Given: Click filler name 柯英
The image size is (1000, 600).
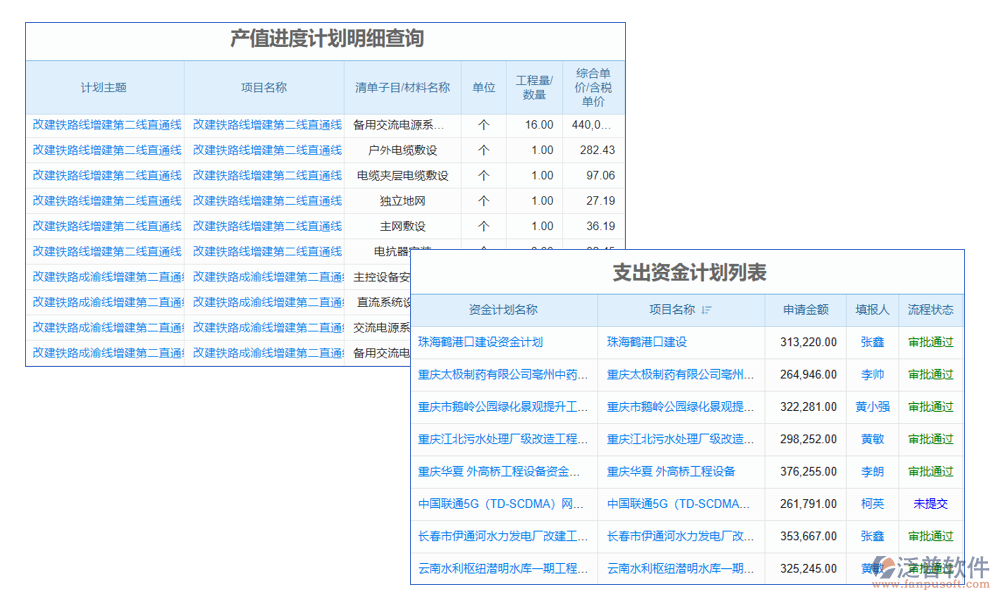Looking at the screenshot, I should coord(873,504).
